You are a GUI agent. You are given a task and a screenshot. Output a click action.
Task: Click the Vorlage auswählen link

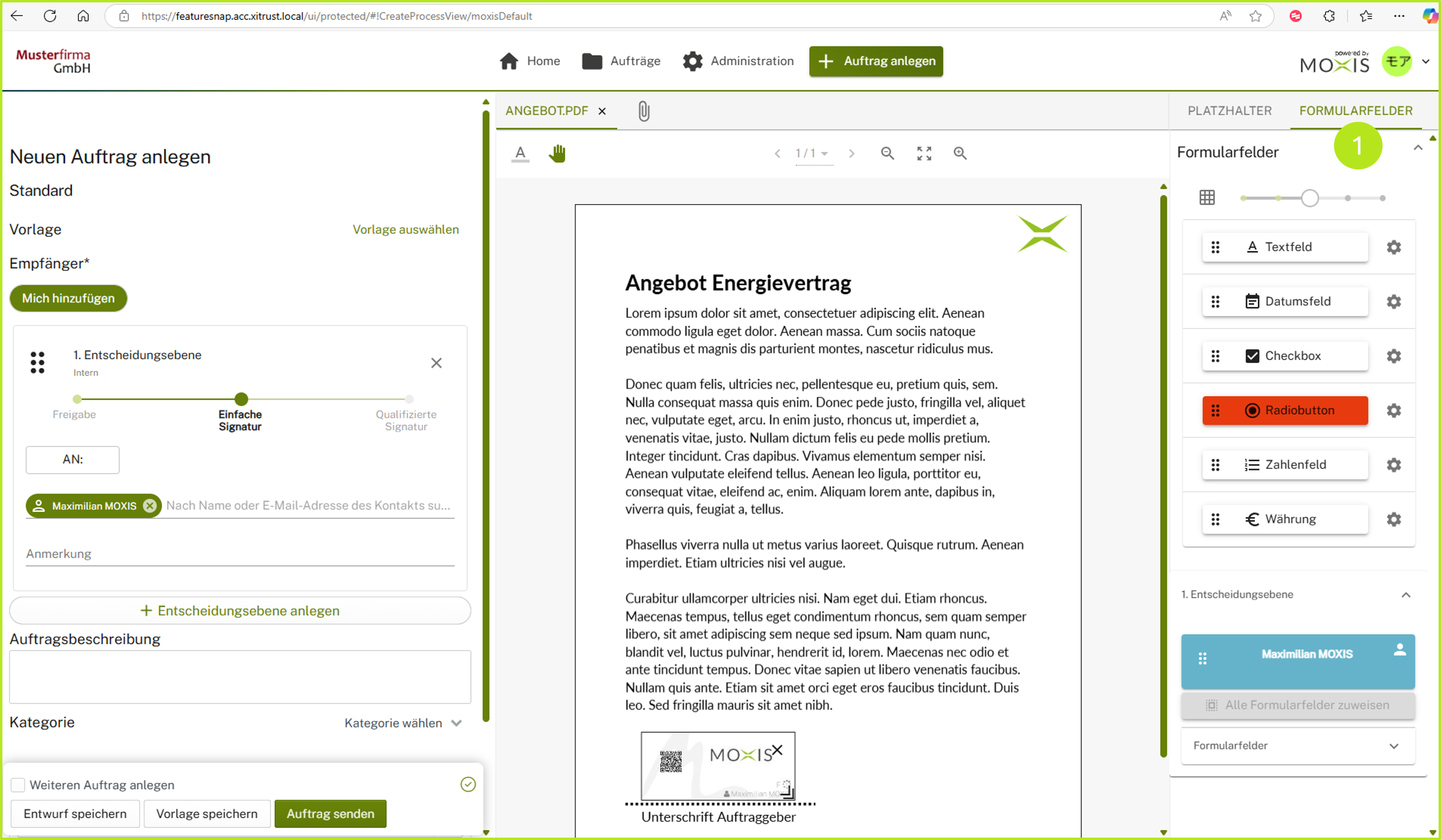(x=405, y=230)
